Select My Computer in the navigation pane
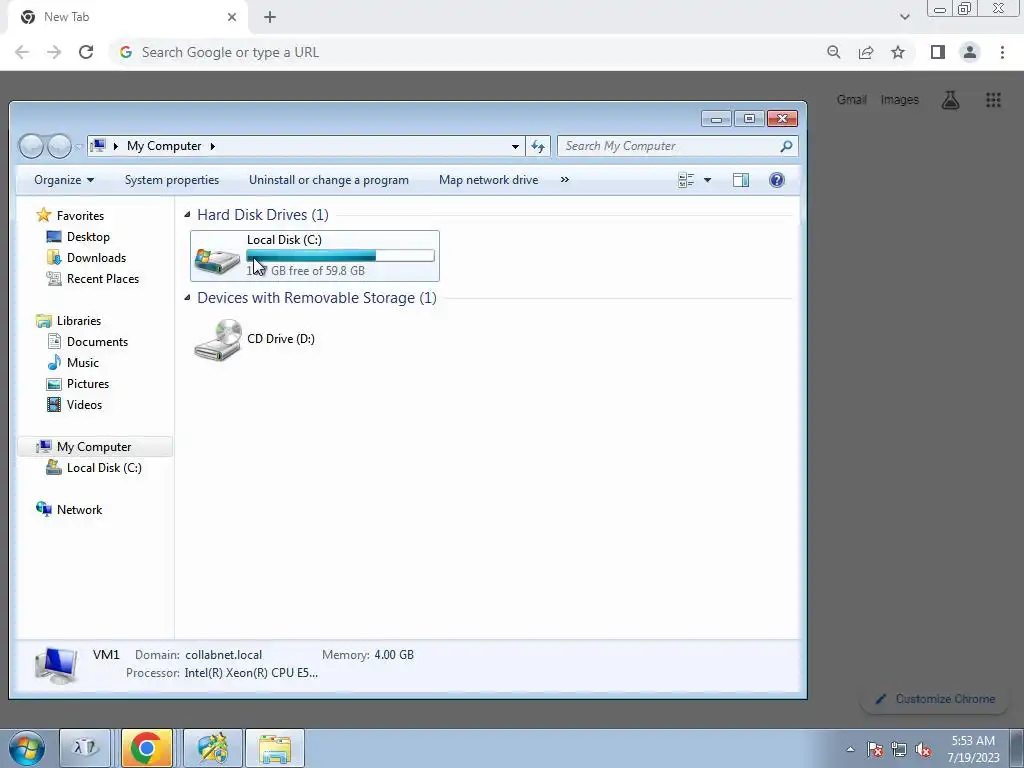The width and height of the screenshot is (1024, 768). (x=94, y=447)
